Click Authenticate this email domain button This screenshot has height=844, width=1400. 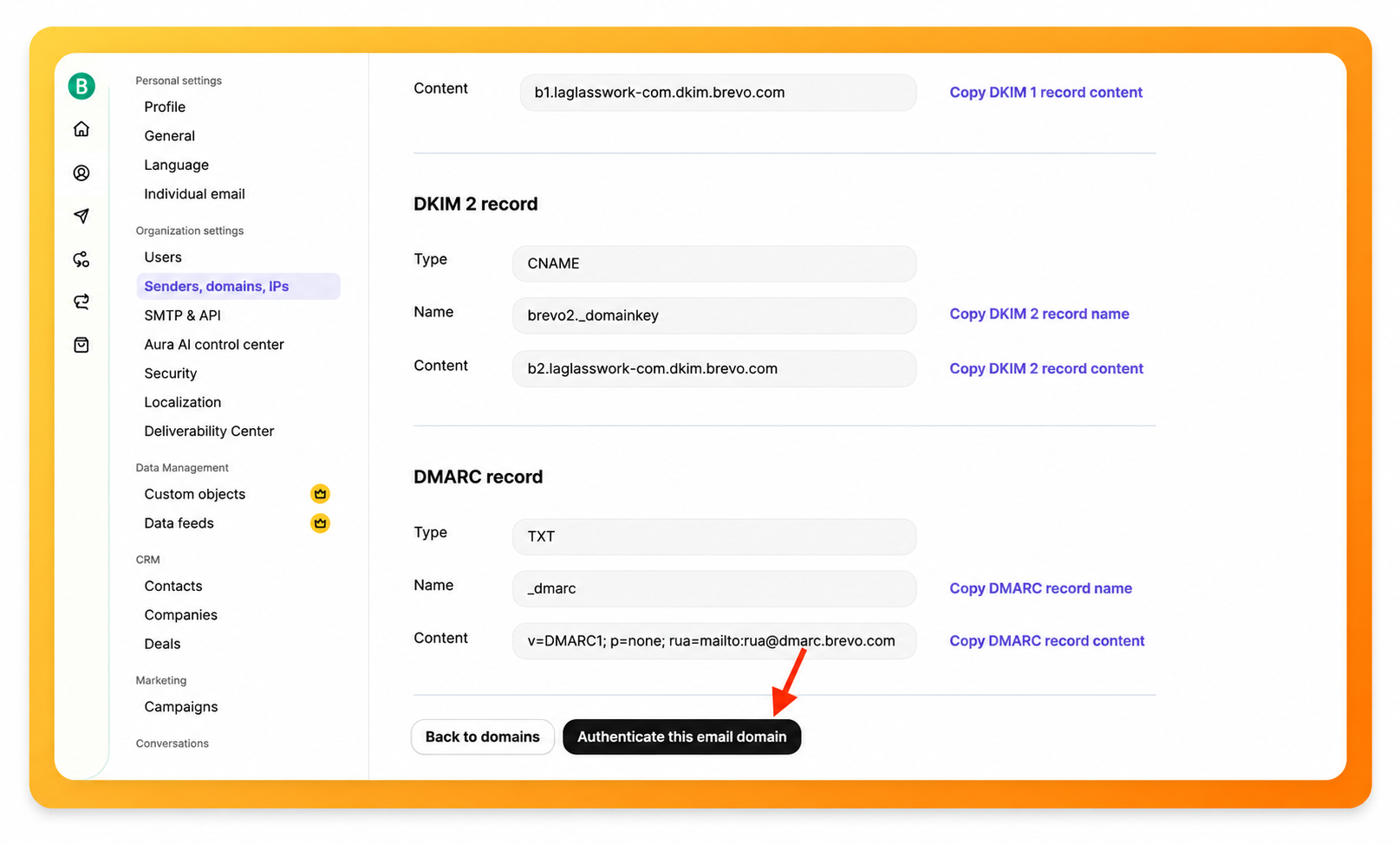click(x=682, y=737)
